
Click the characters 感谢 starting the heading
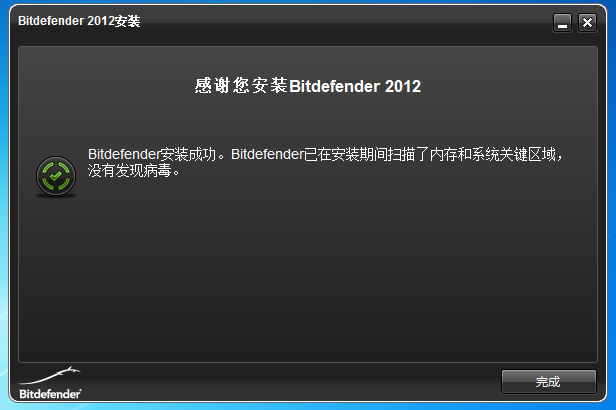(x=212, y=86)
